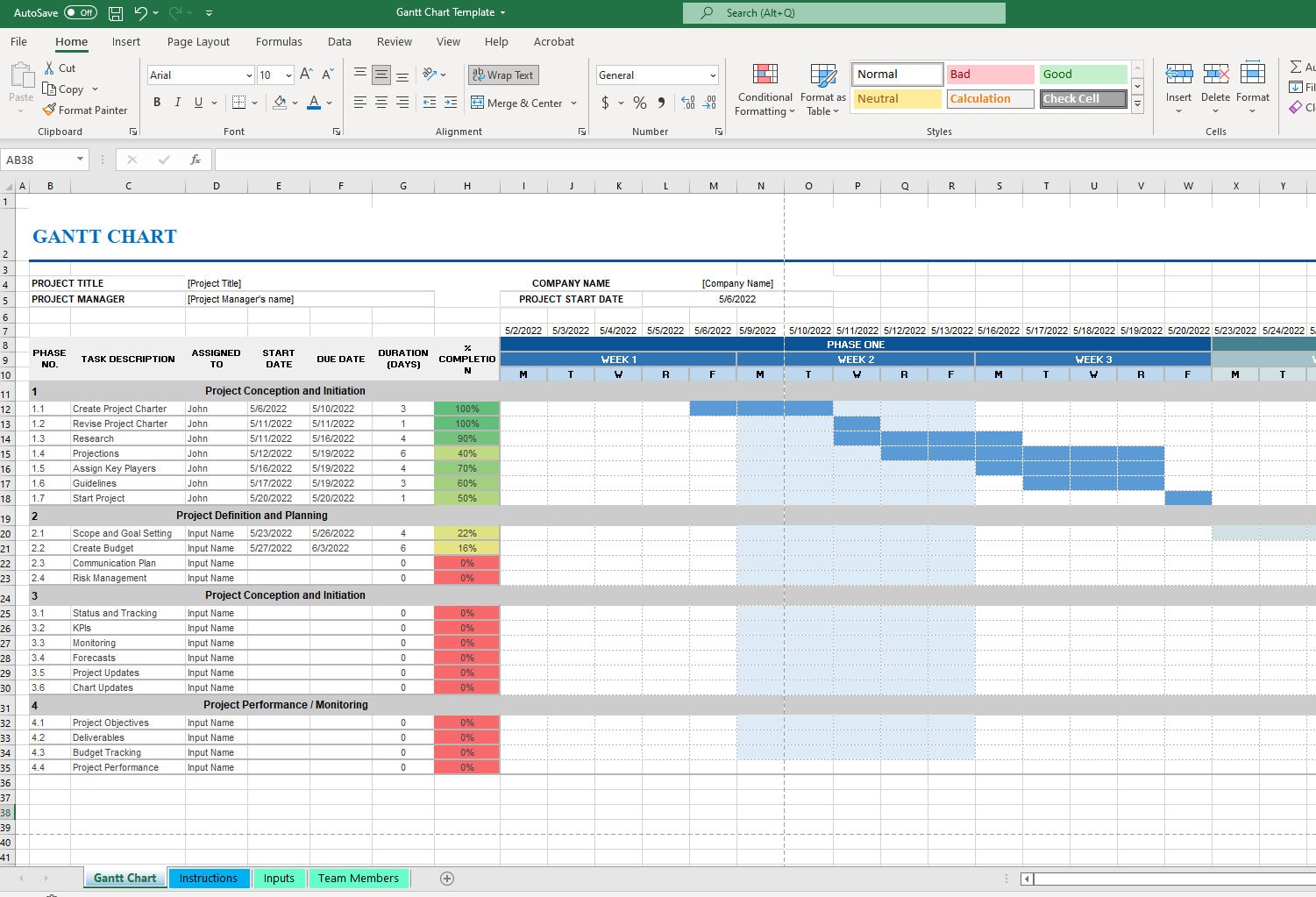
Task: Open Conditional Formatting options
Action: [764, 90]
